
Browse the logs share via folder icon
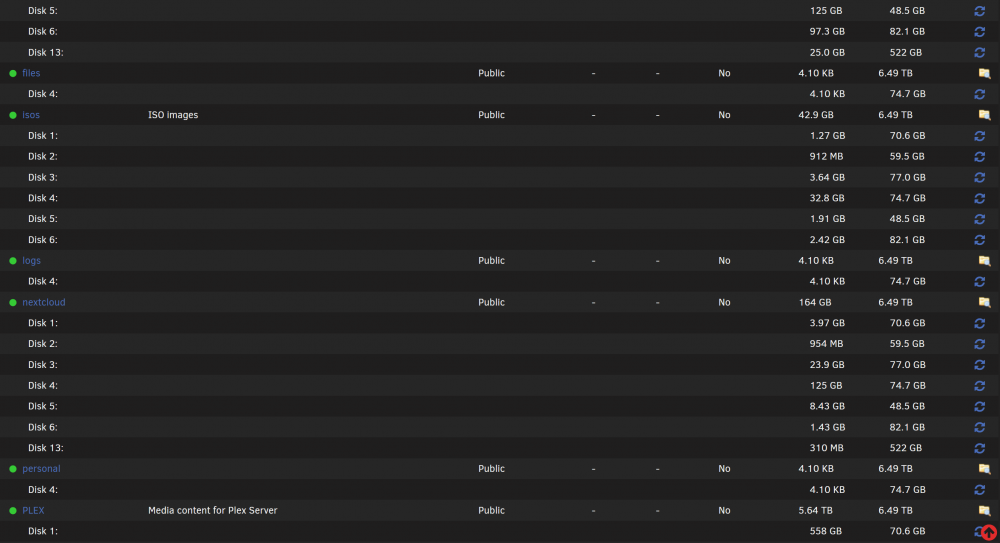tap(984, 260)
